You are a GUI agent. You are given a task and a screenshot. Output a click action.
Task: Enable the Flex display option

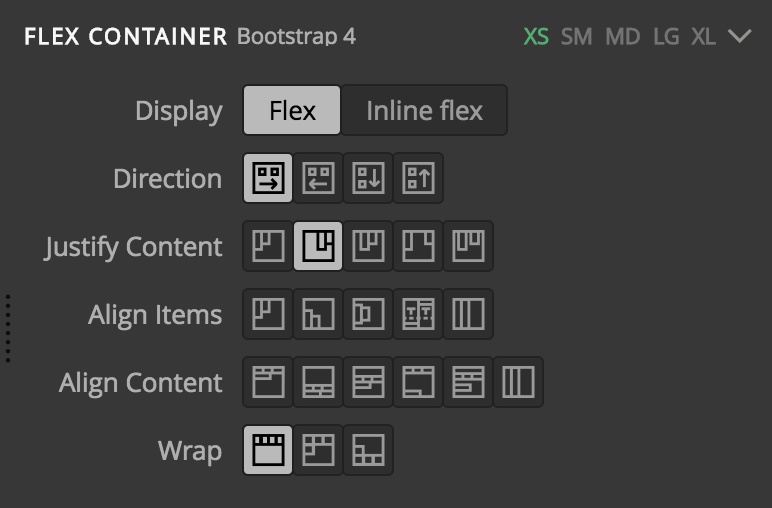(x=292, y=110)
